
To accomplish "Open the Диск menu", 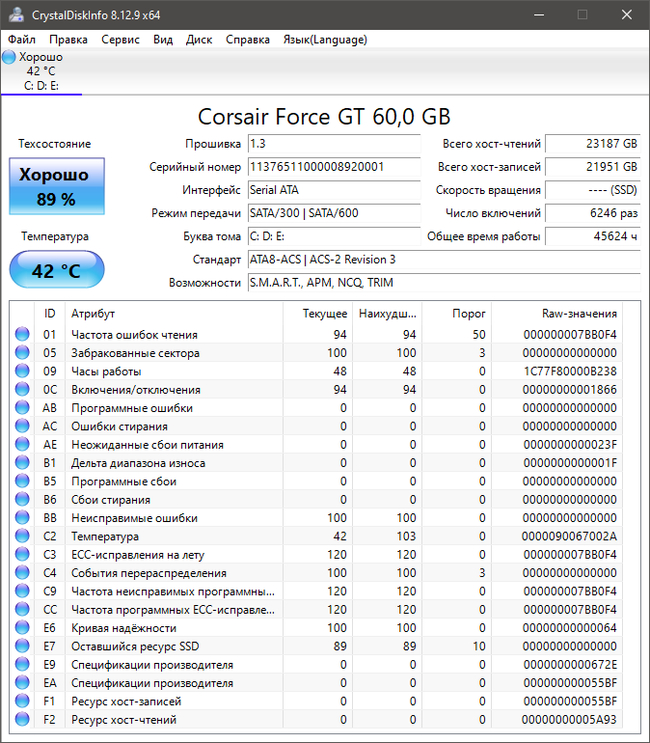I will coord(199,39).
